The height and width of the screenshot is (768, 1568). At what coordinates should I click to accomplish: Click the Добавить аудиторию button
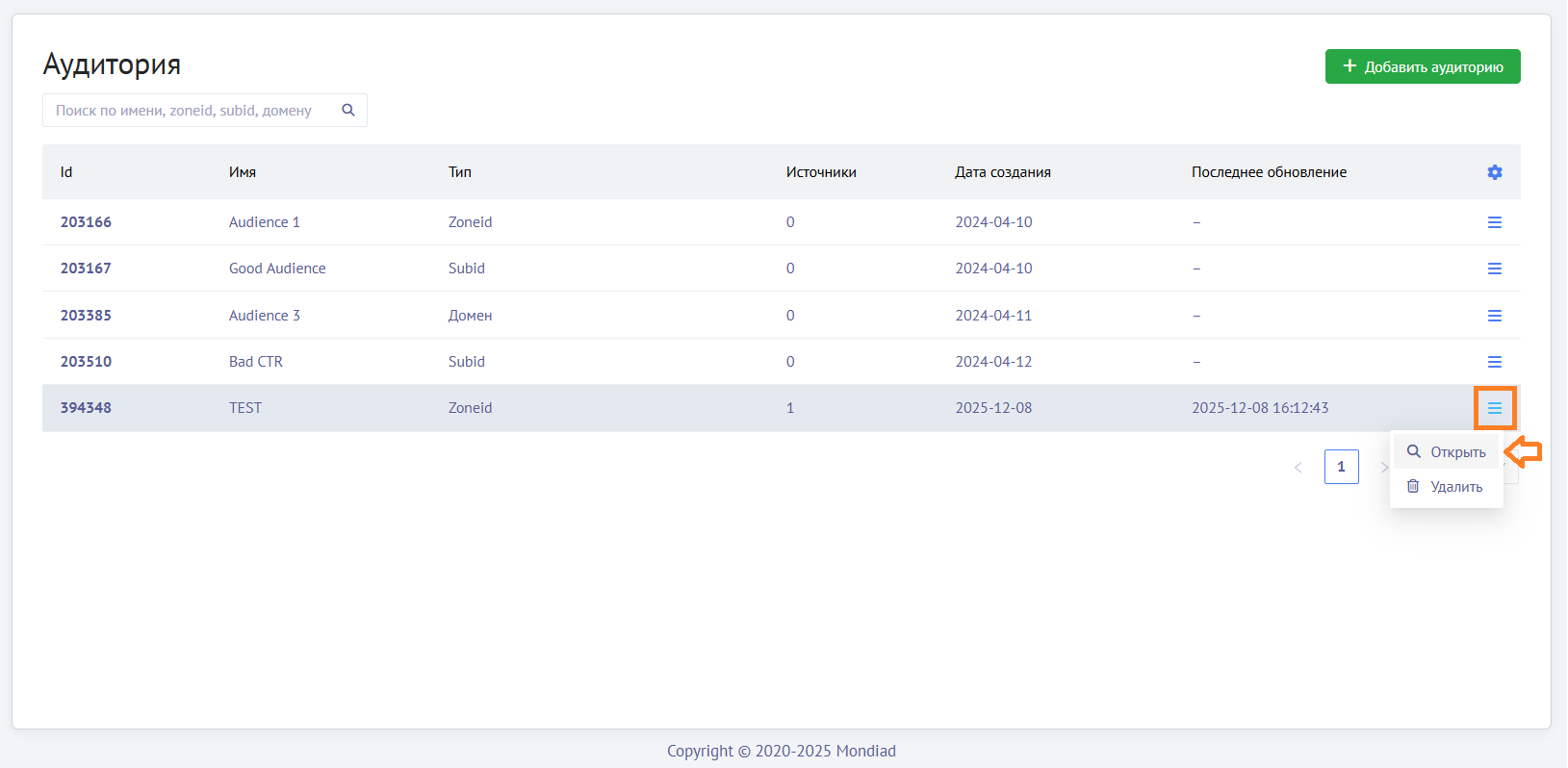(1422, 66)
